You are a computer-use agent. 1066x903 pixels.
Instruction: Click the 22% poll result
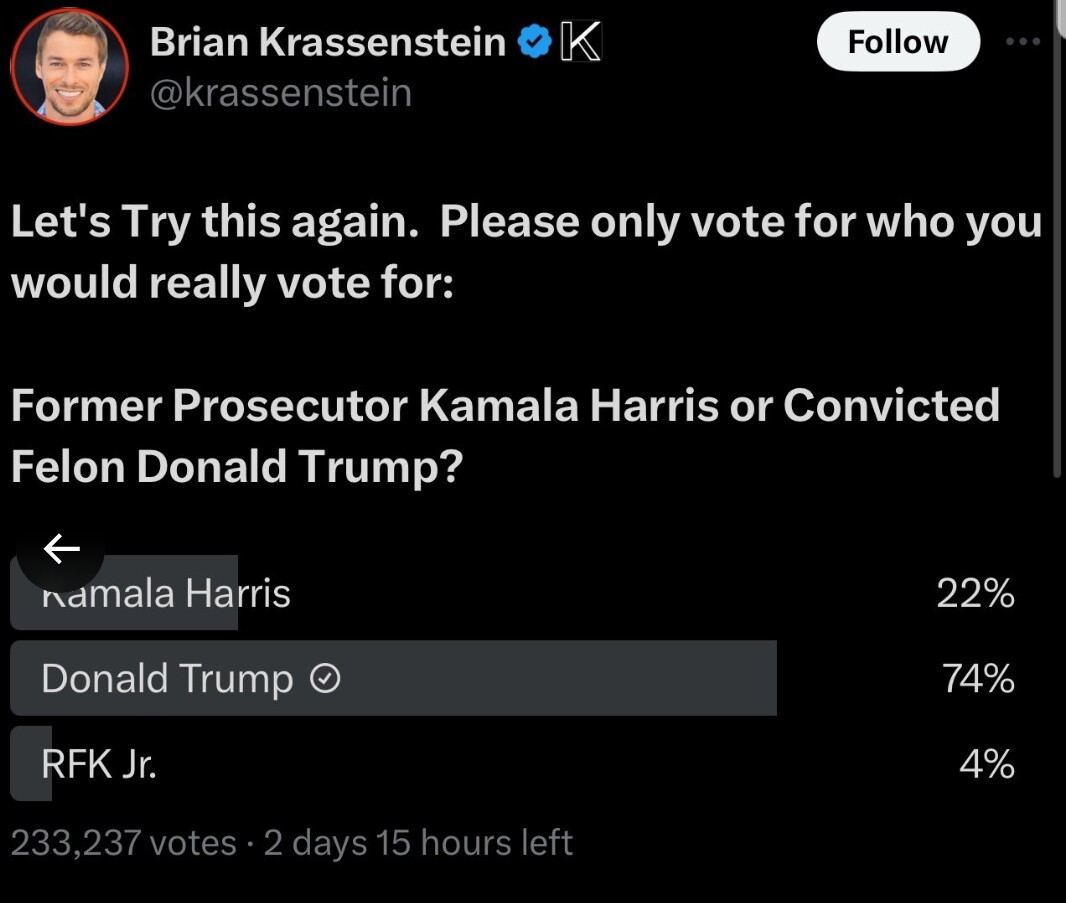click(x=975, y=595)
